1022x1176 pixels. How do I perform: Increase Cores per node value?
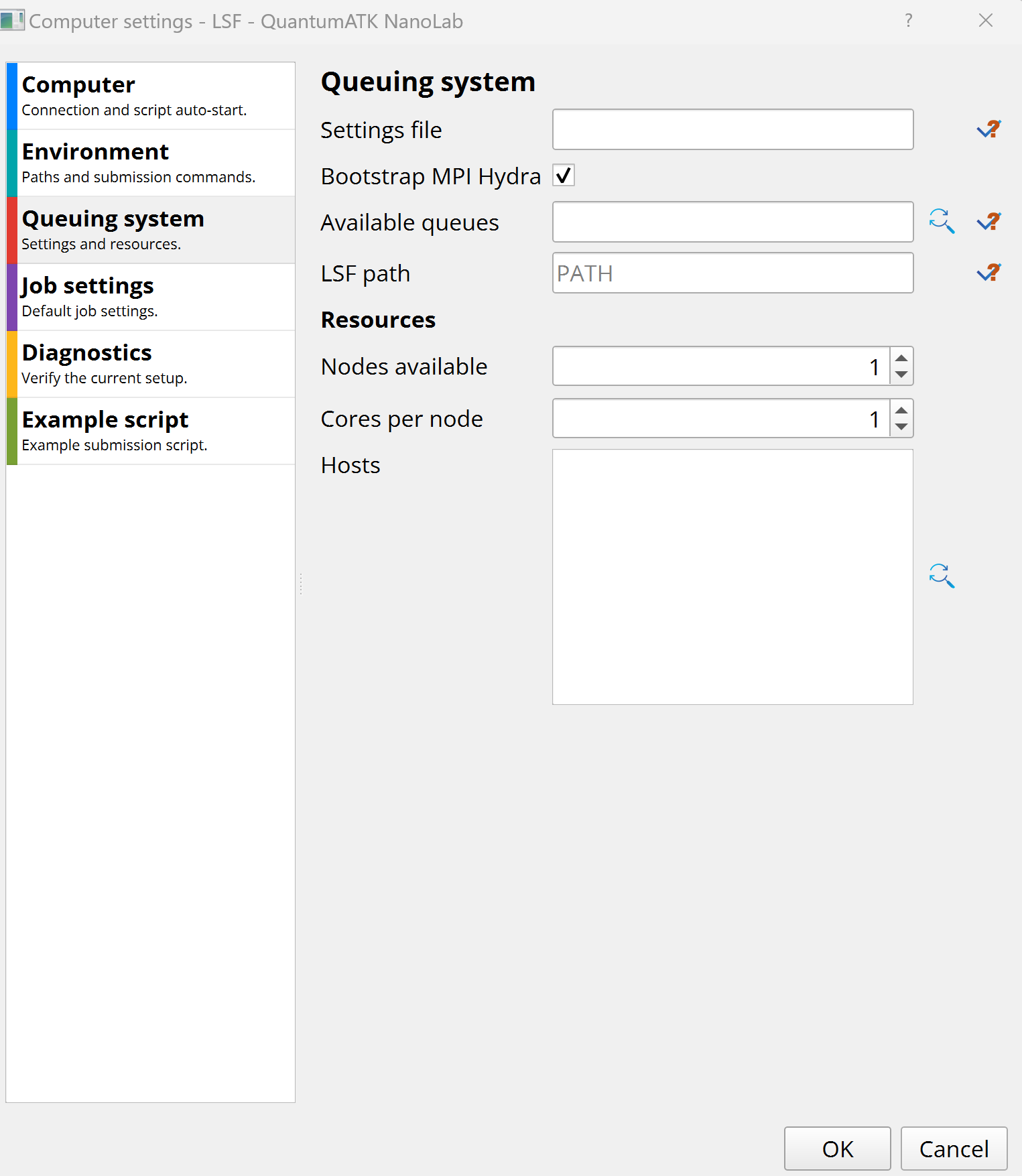(901, 410)
